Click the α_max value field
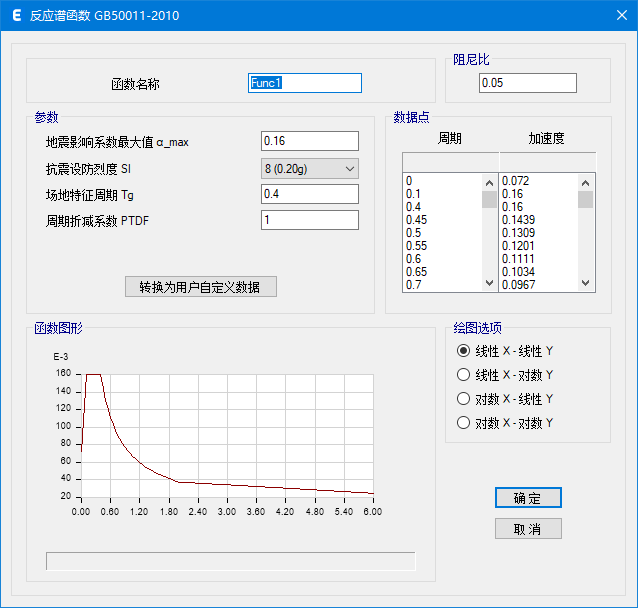 point(309,142)
